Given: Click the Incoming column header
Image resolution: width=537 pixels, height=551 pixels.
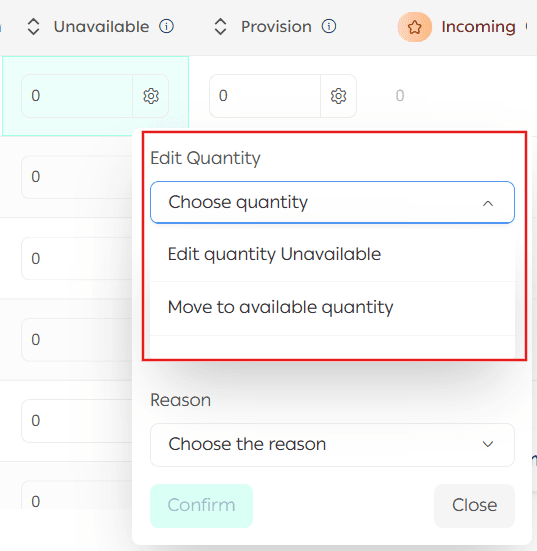Looking at the screenshot, I should coord(478,27).
